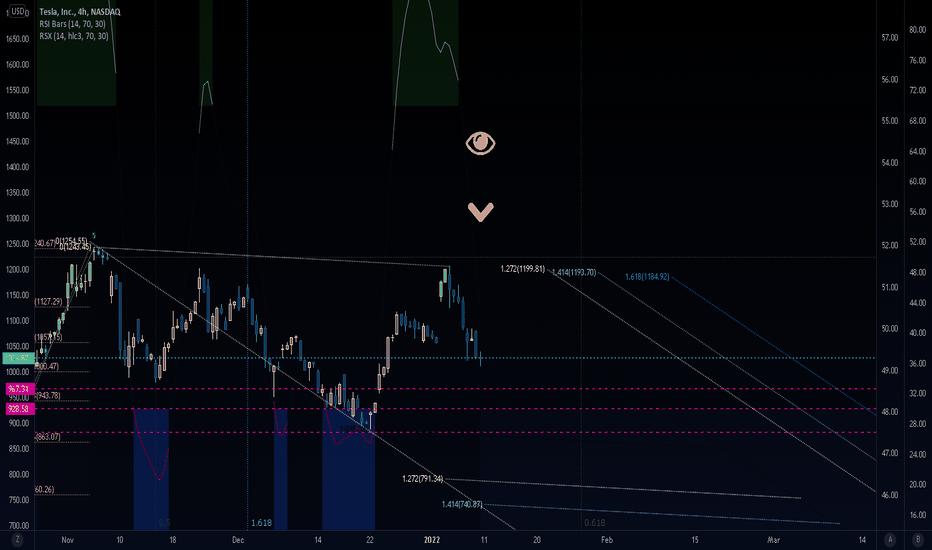Click the eye icon above the chart
The image size is (932, 550).
(x=480, y=143)
